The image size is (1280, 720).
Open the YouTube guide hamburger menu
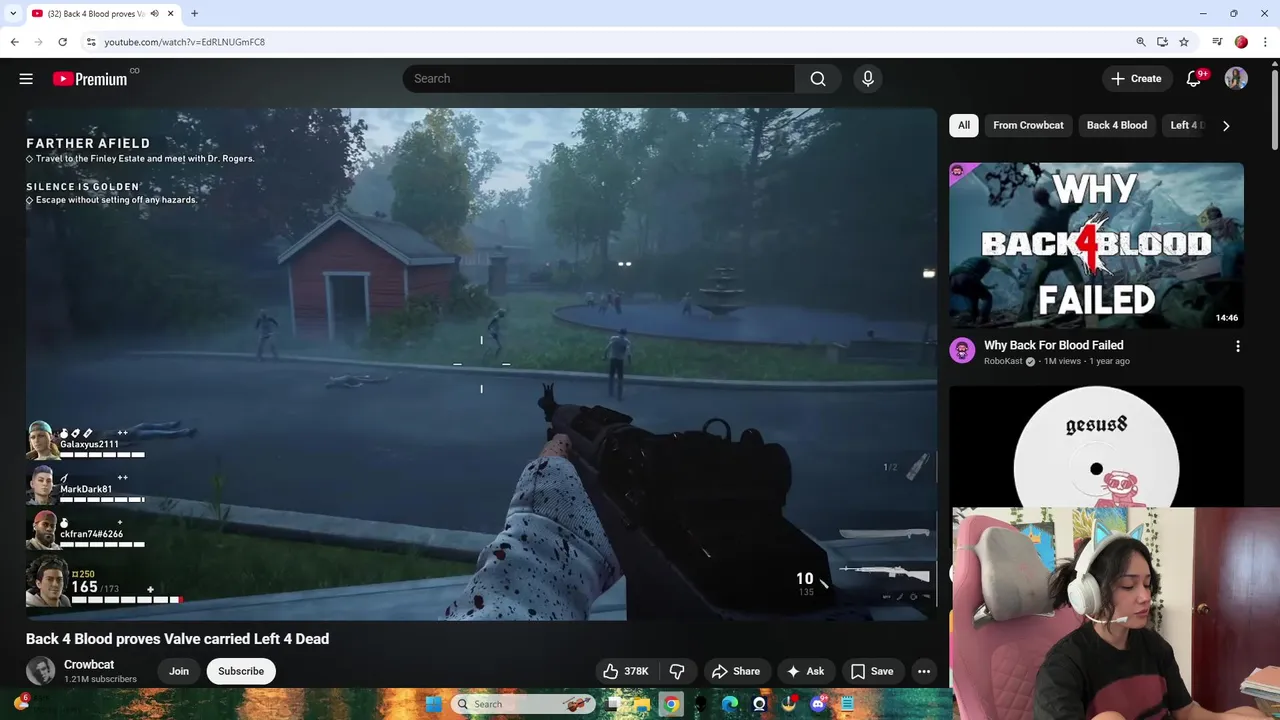[26, 79]
